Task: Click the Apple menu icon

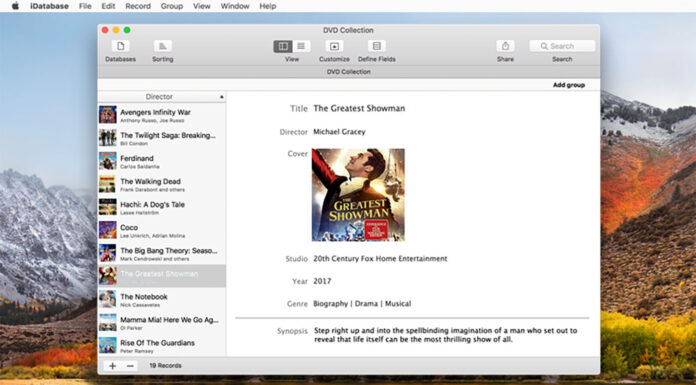Action: (x=15, y=6)
